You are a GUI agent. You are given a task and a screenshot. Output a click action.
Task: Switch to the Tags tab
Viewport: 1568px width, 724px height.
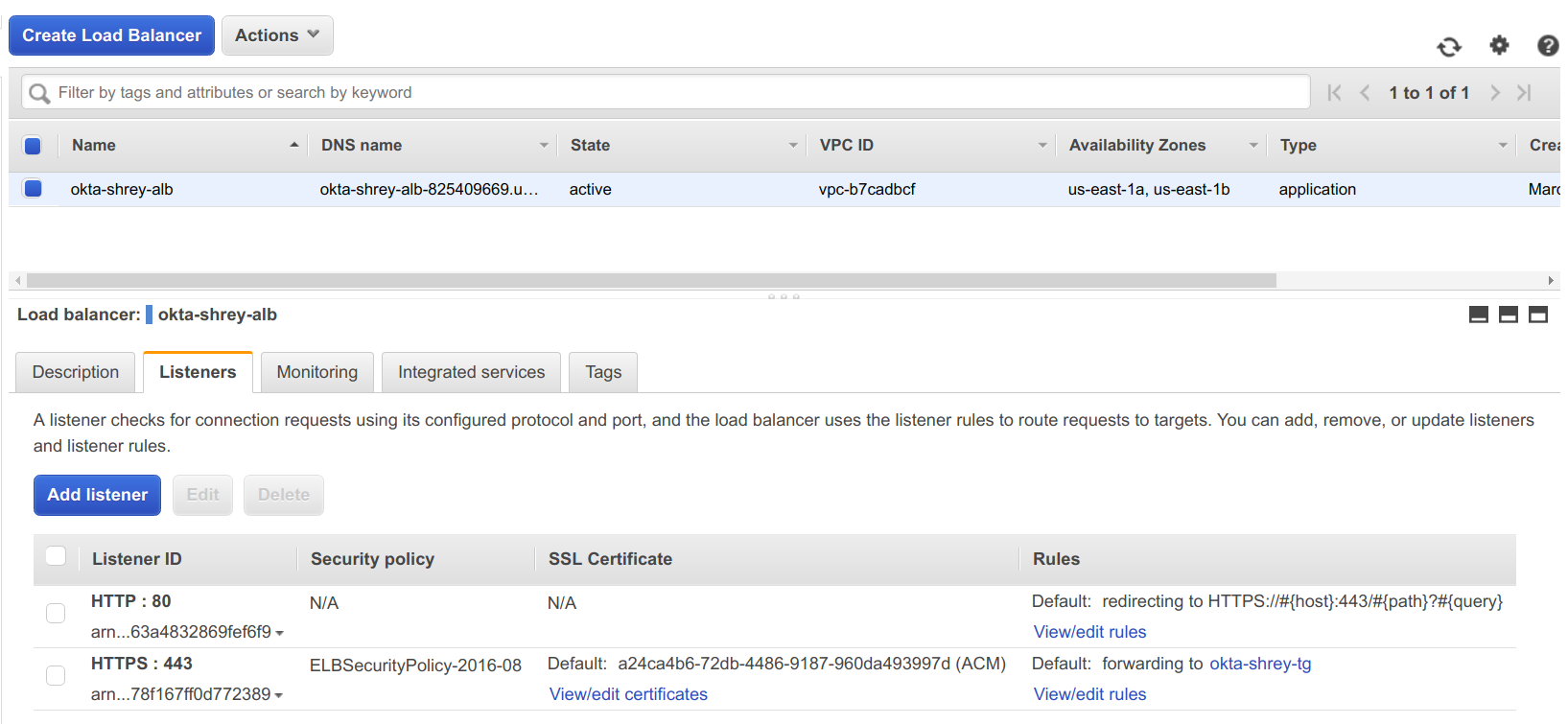point(603,372)
